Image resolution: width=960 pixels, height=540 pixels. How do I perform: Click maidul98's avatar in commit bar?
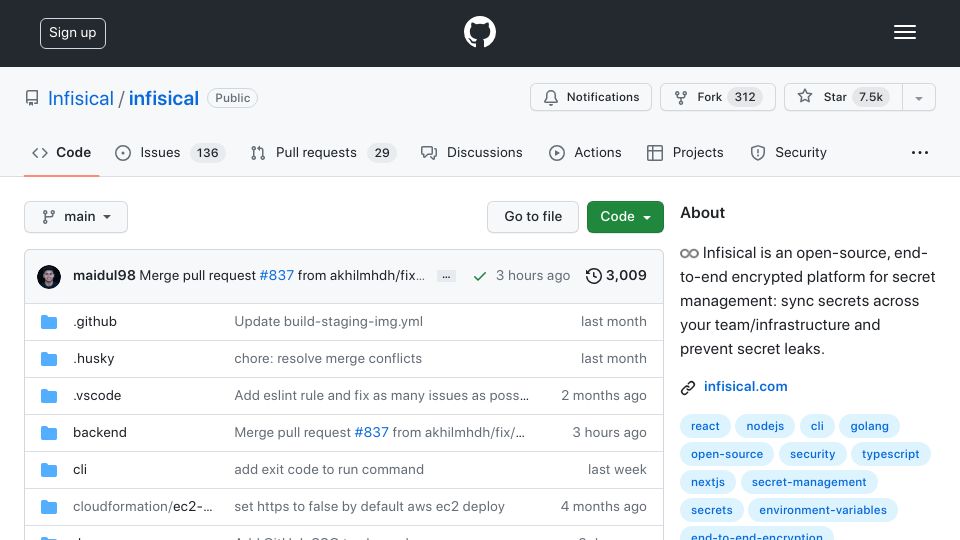click(x=49, y=277)
